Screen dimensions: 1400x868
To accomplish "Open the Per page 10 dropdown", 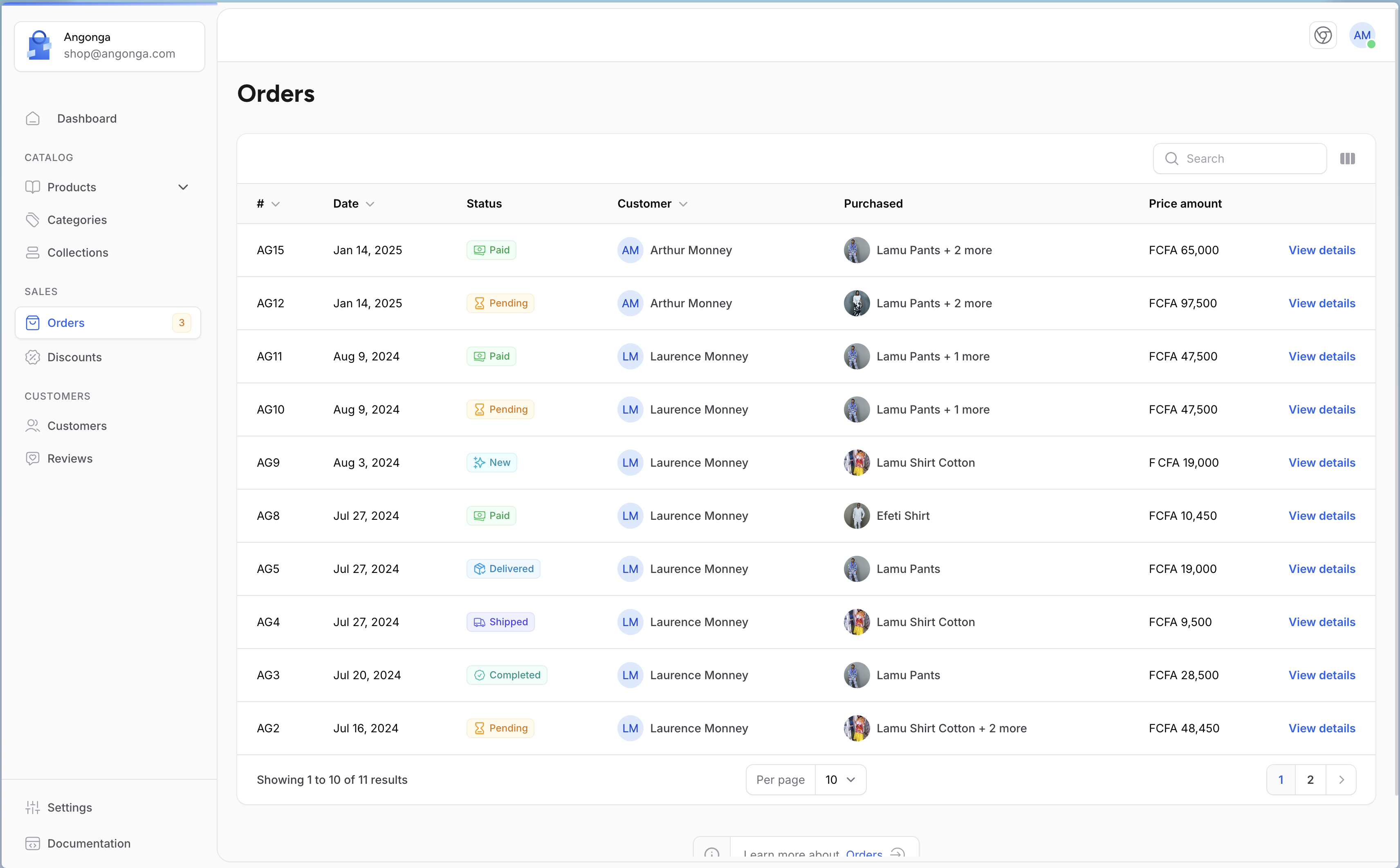I will point(840,780).
